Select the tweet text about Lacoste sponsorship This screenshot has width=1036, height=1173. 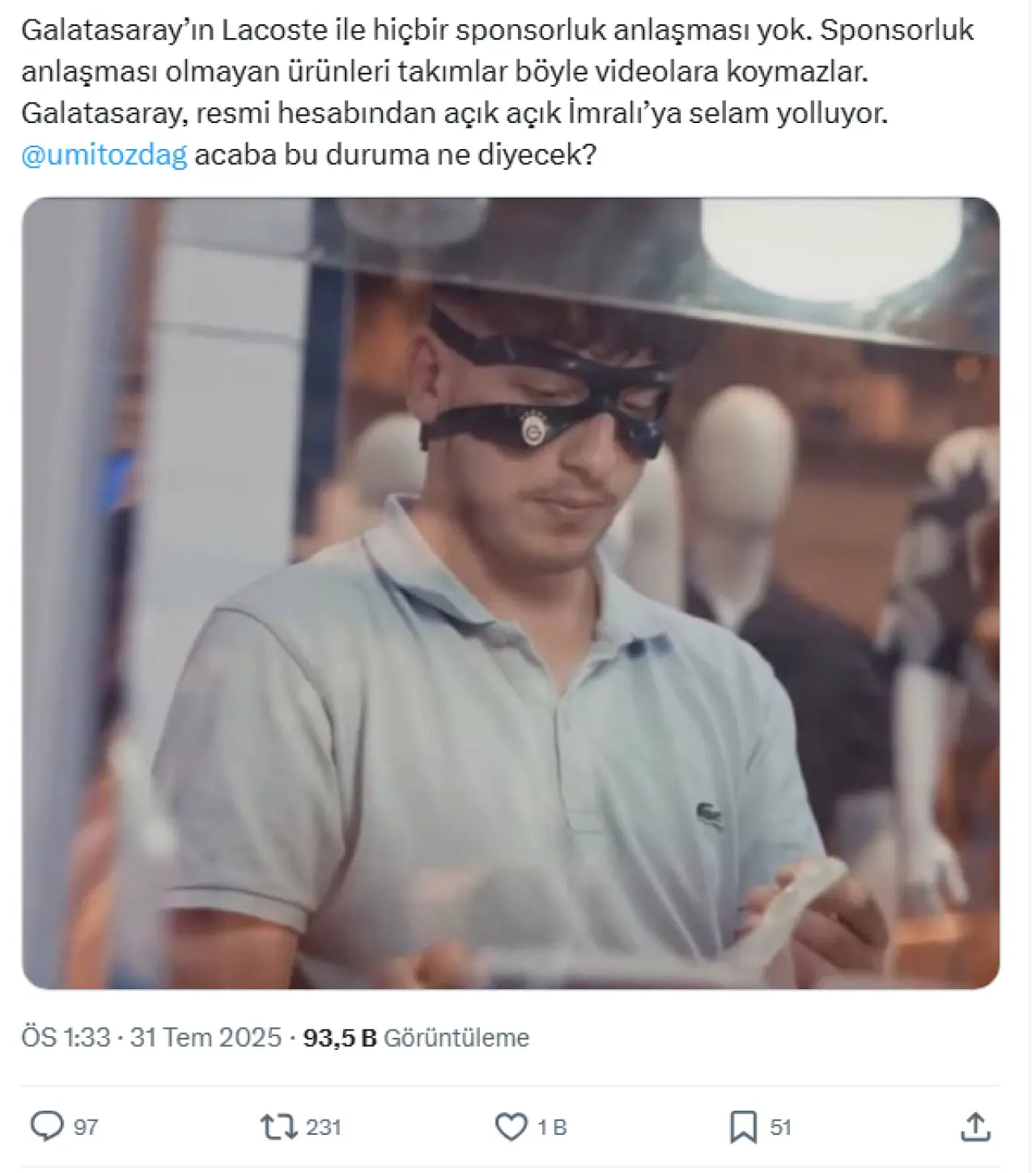tap(497, 91)
